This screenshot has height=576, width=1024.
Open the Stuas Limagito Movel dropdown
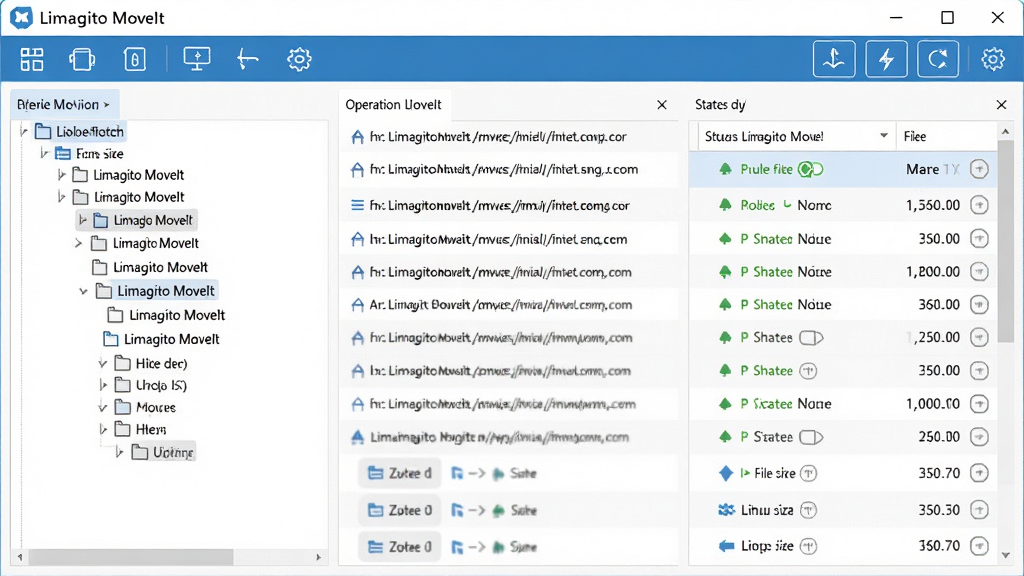pyautogui.click(x=884, y=136)
